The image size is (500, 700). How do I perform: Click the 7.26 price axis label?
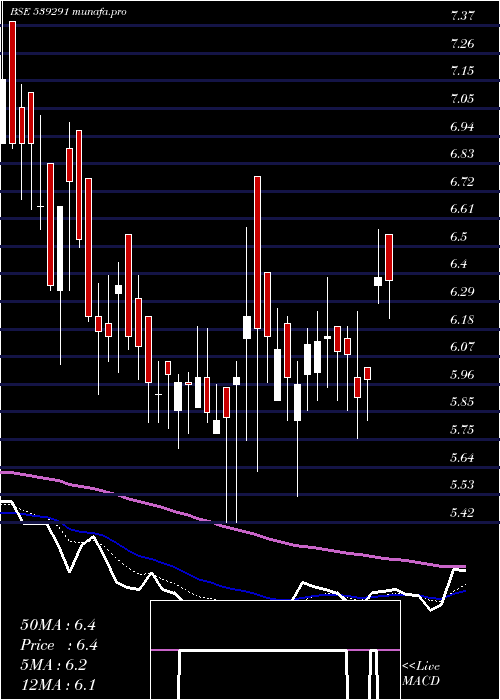(462, 44)
